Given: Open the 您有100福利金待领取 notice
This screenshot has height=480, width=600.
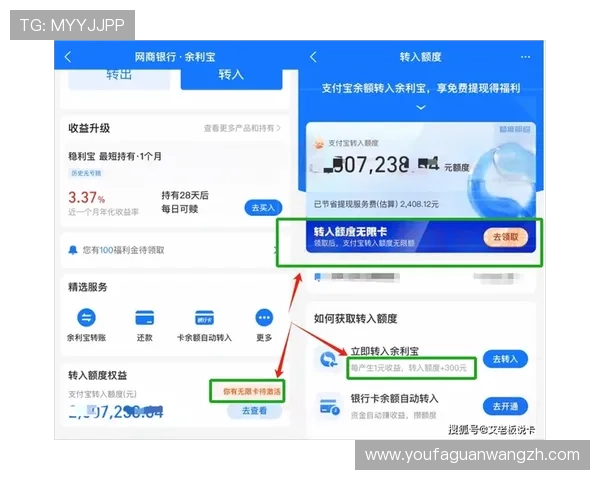Looking at the screenshot, I should [174, 250].
